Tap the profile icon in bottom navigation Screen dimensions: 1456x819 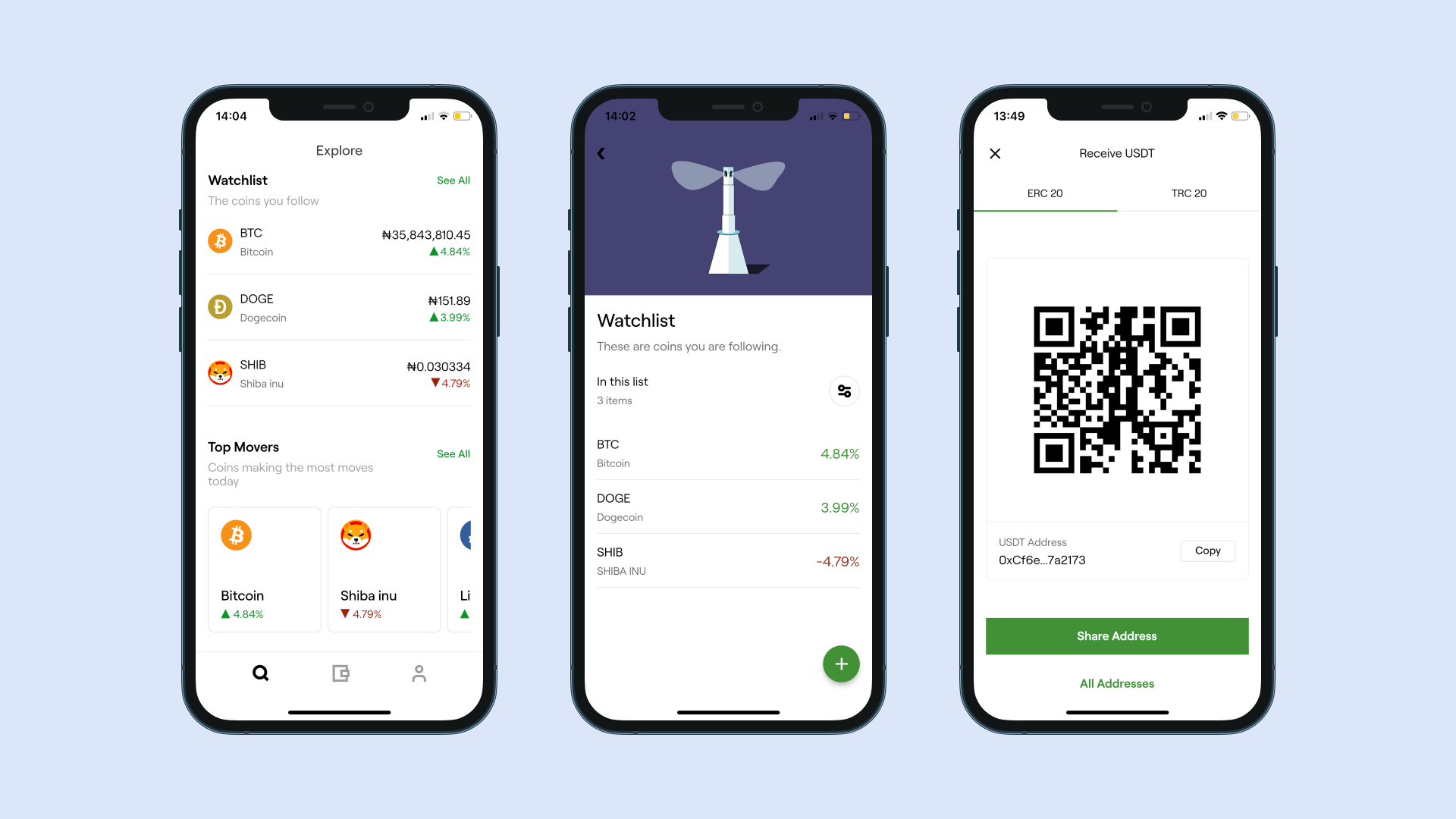(x=419, y=673)
